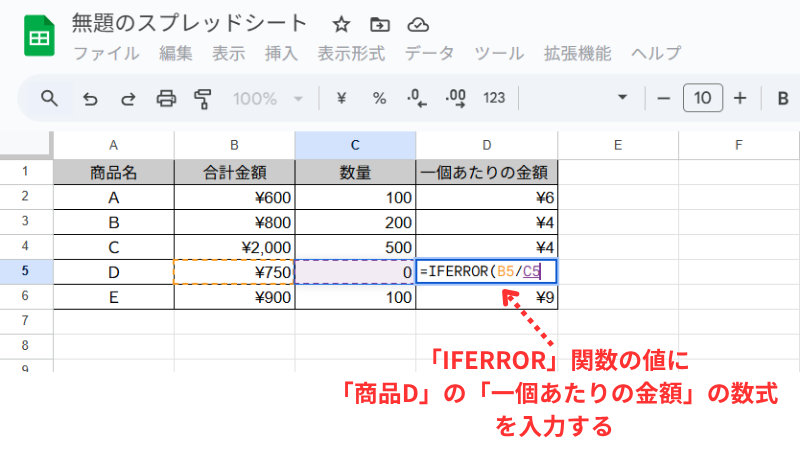This screenshot has width=800, height=450.
Task: Click the font size field showing 10
Action: (702, 98)
